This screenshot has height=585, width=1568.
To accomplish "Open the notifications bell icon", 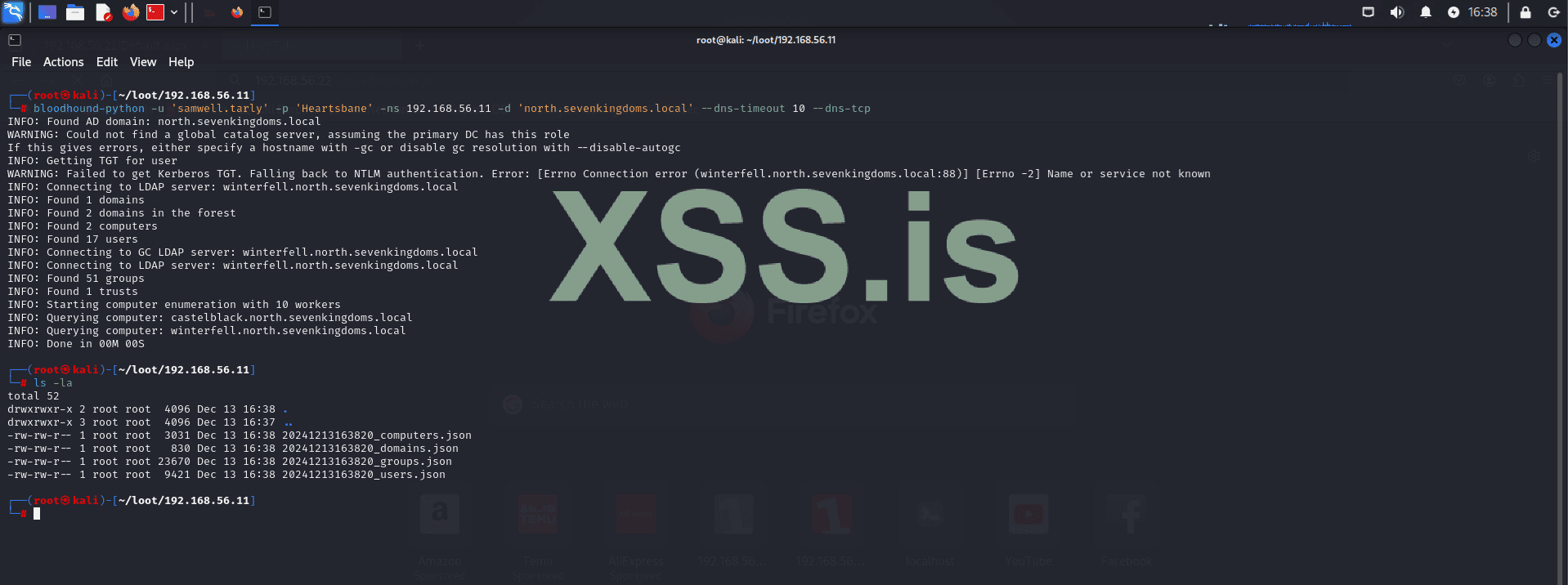I will click(1425, 12).
